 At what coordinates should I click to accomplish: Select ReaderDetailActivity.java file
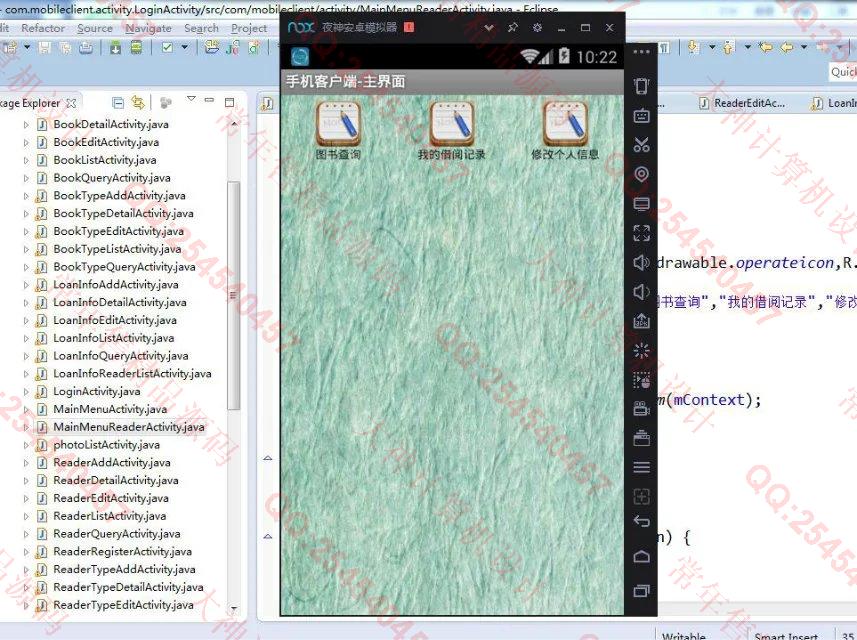(x=116, y=480)
